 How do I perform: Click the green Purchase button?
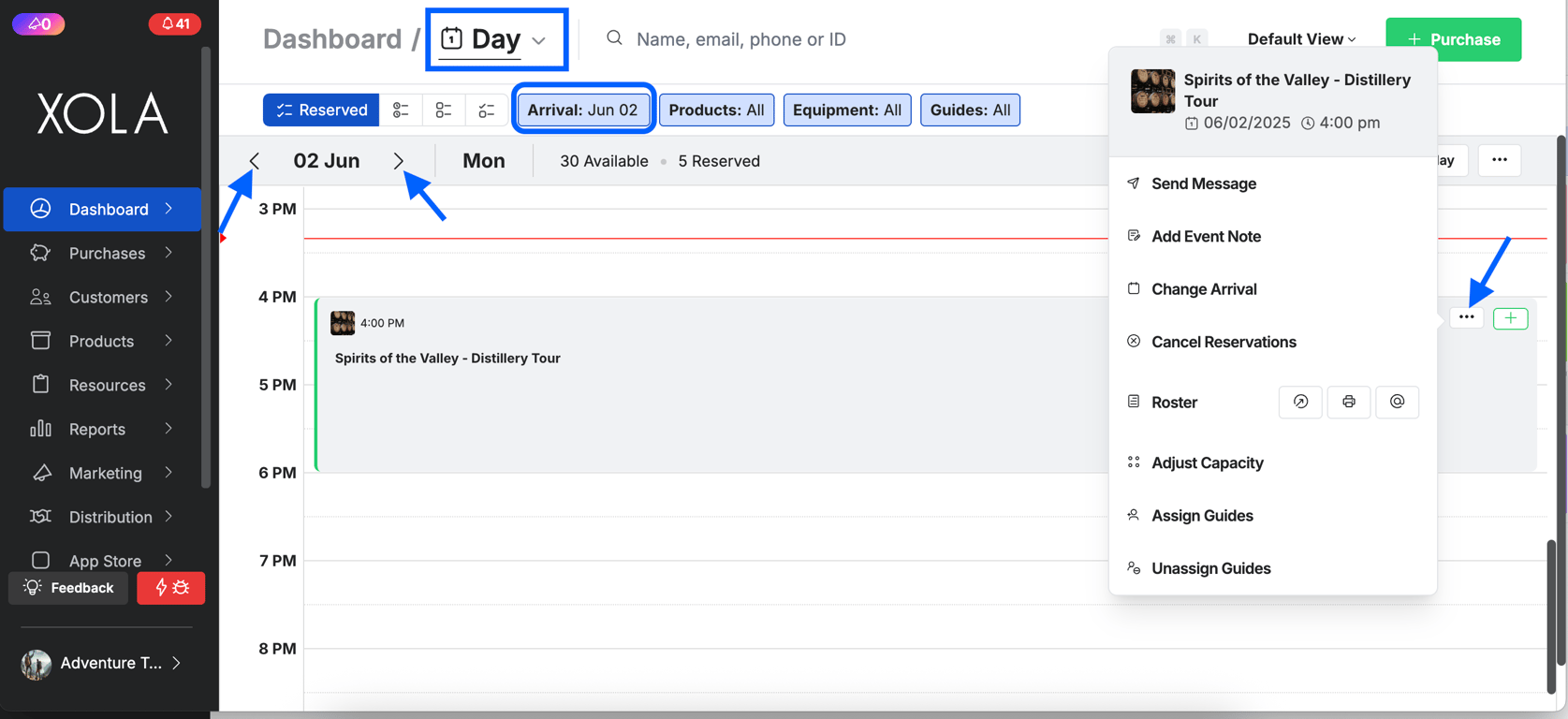tap(1453, 39)
